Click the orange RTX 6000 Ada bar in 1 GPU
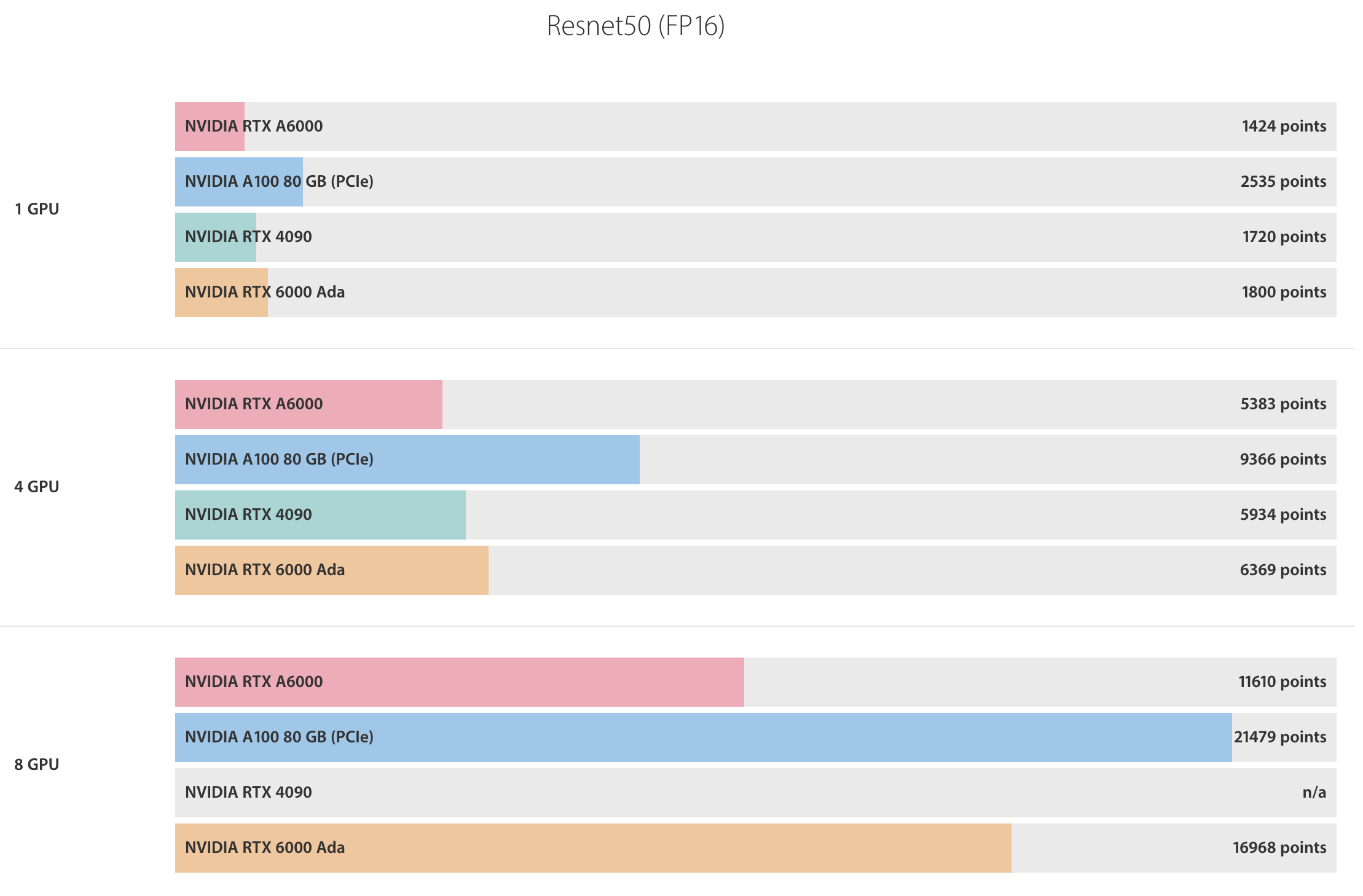The width and height of the screenshot is (1363, 896). pos(221,293)
